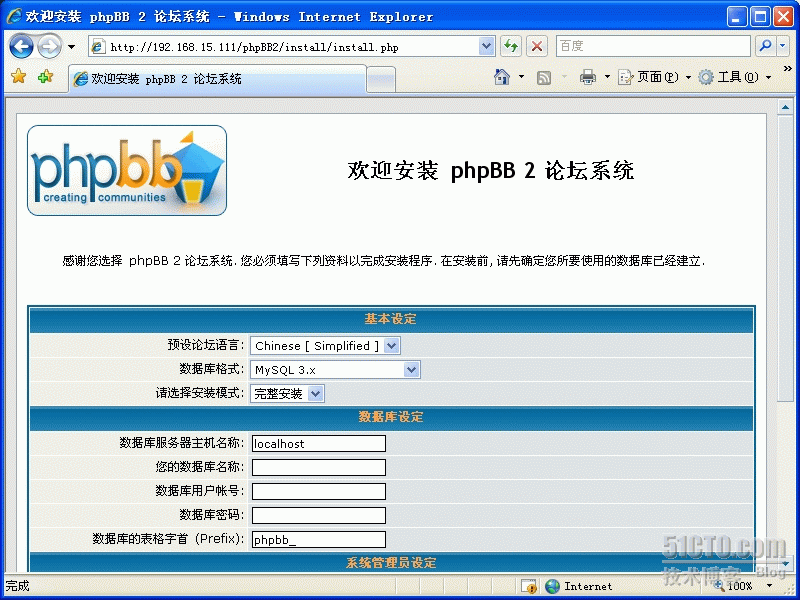
Task: Click the vertical scrollbar thumb
Action: pos(785,259)
